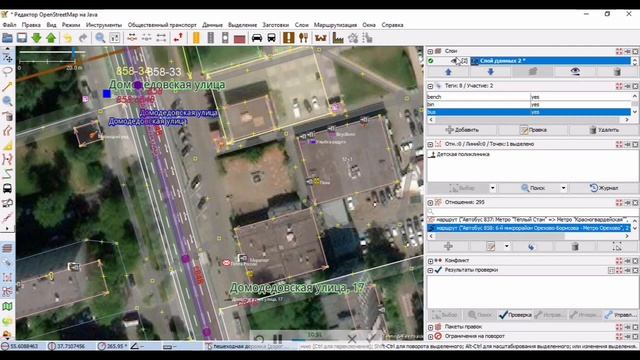The image size is (640, 360).
Task: Click the grey redo arrow icon
Action: [x=82, y=38]
